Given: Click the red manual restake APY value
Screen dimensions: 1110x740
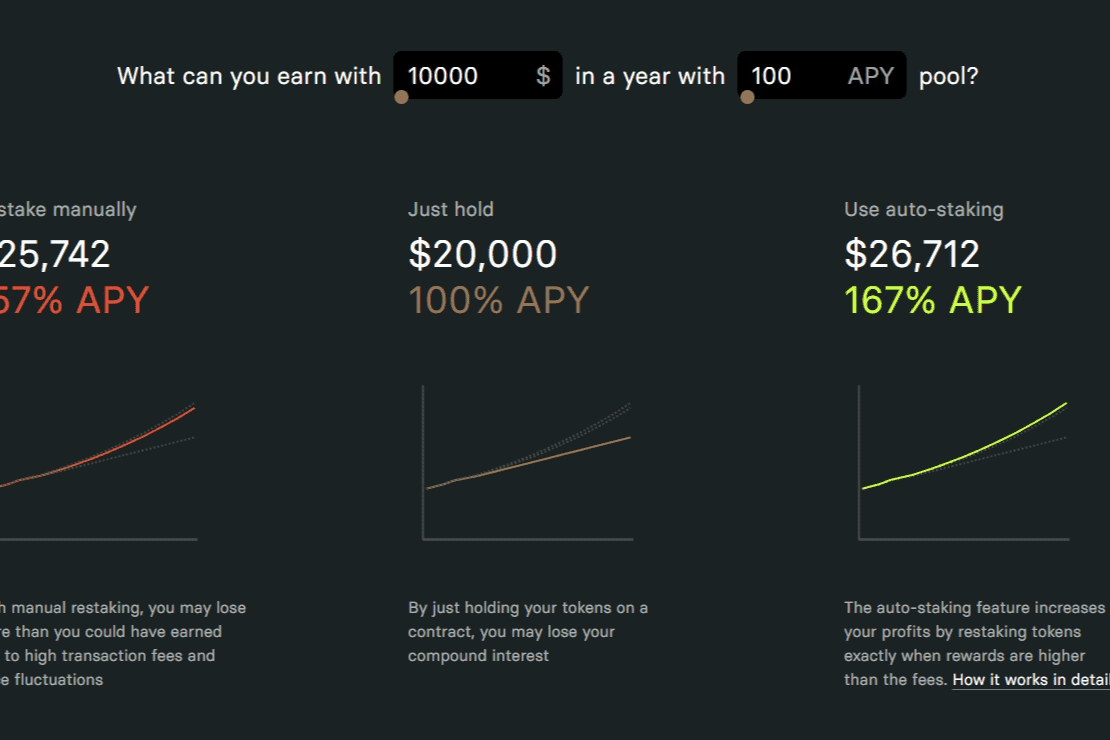Looking at the screenshot, I should coord(74,300).
